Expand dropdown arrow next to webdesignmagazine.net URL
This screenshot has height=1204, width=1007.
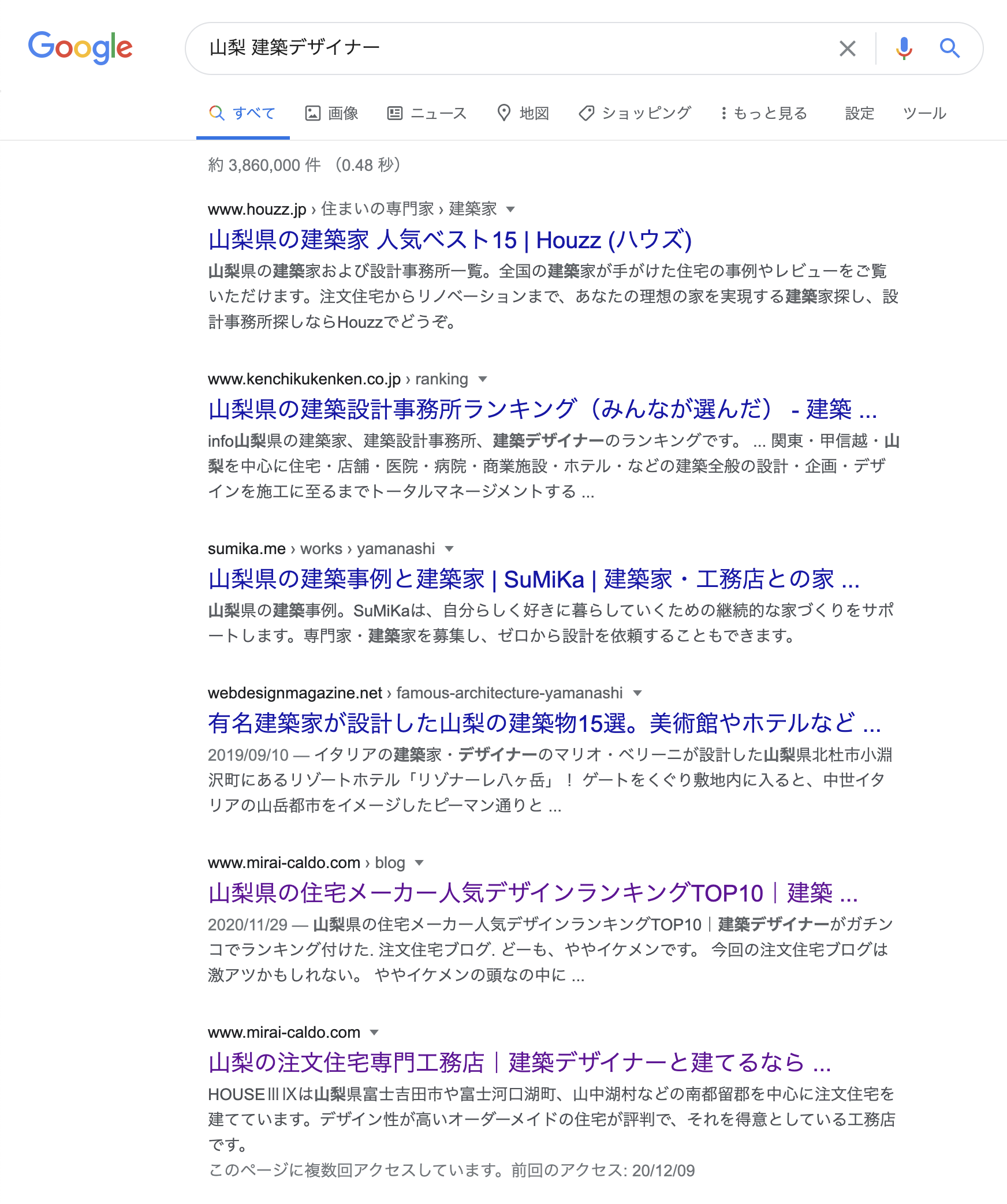(x=637, y=693)
